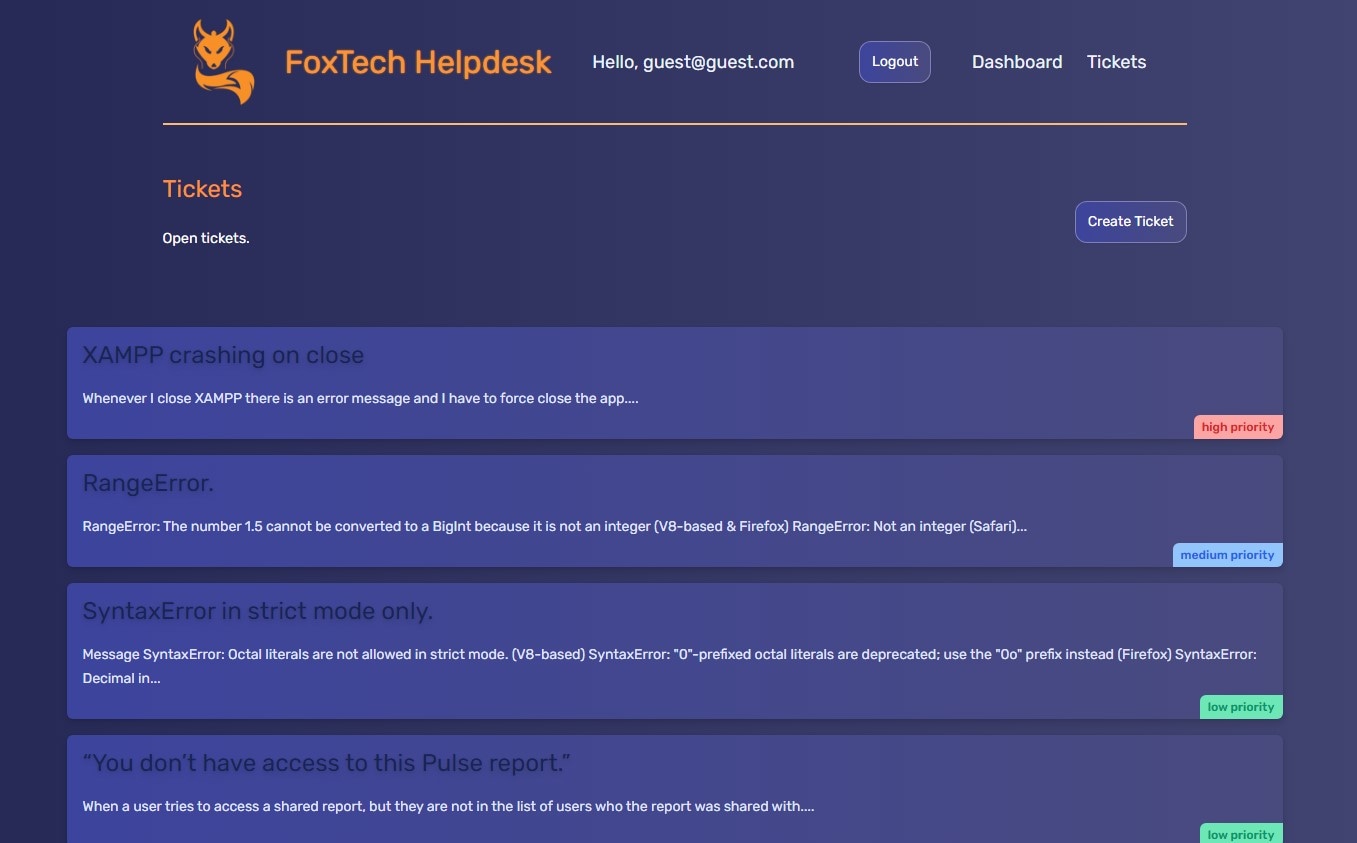
Task: Create a new ticket with Create Ticket
Action: (x=1130, y=222)
